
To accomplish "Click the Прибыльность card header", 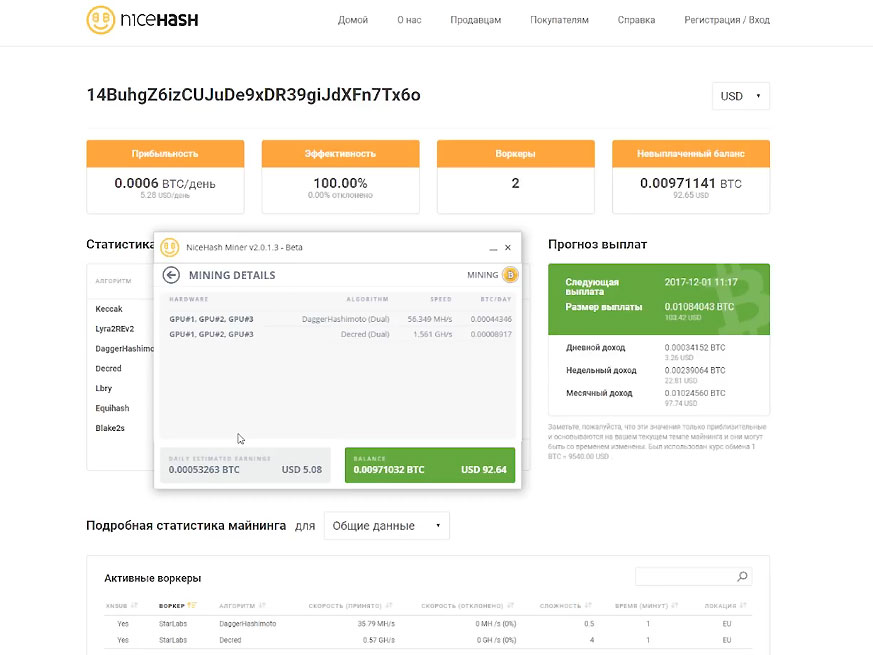I will tap(165, 154).
